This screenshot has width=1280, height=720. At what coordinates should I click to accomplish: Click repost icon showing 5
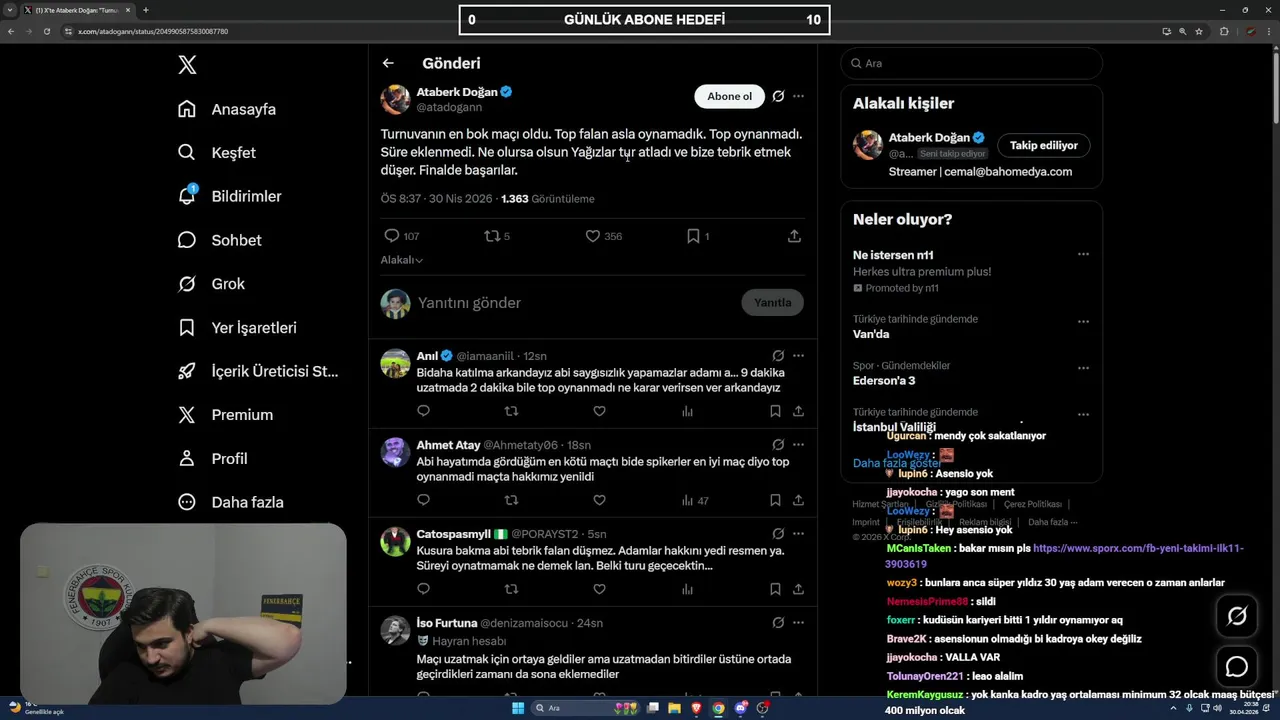(491, 236)
